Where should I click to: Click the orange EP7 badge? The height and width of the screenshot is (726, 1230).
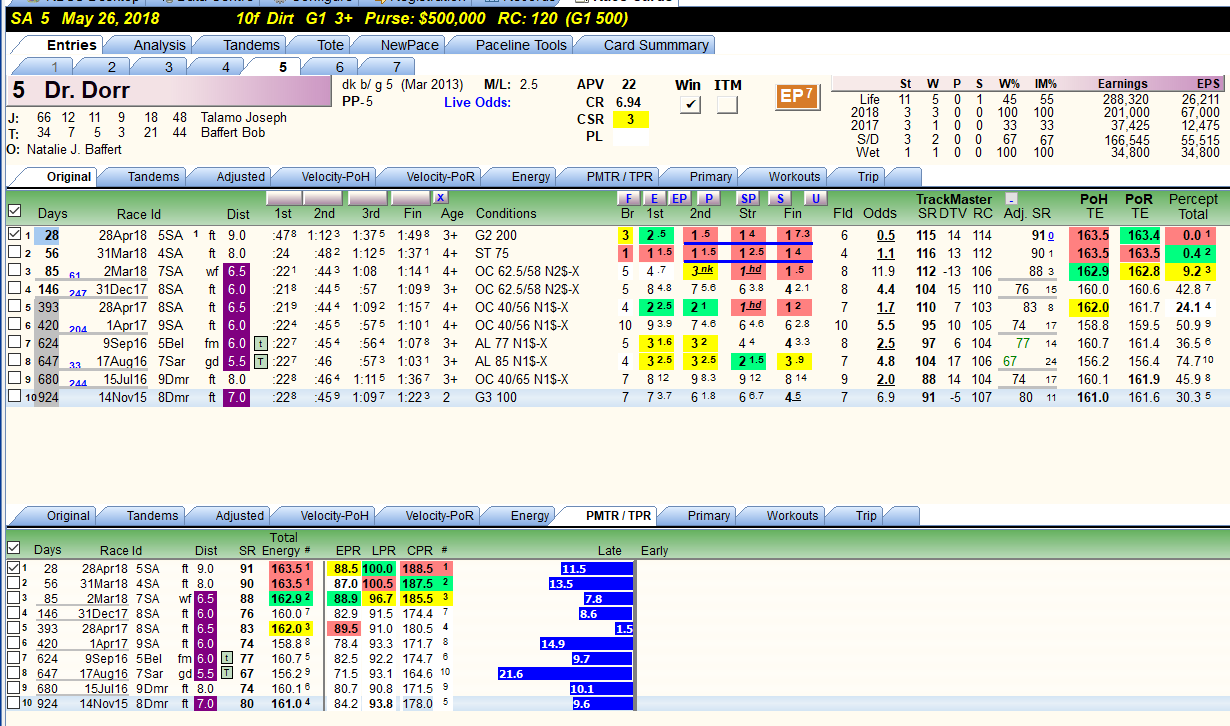pos(797,96)
